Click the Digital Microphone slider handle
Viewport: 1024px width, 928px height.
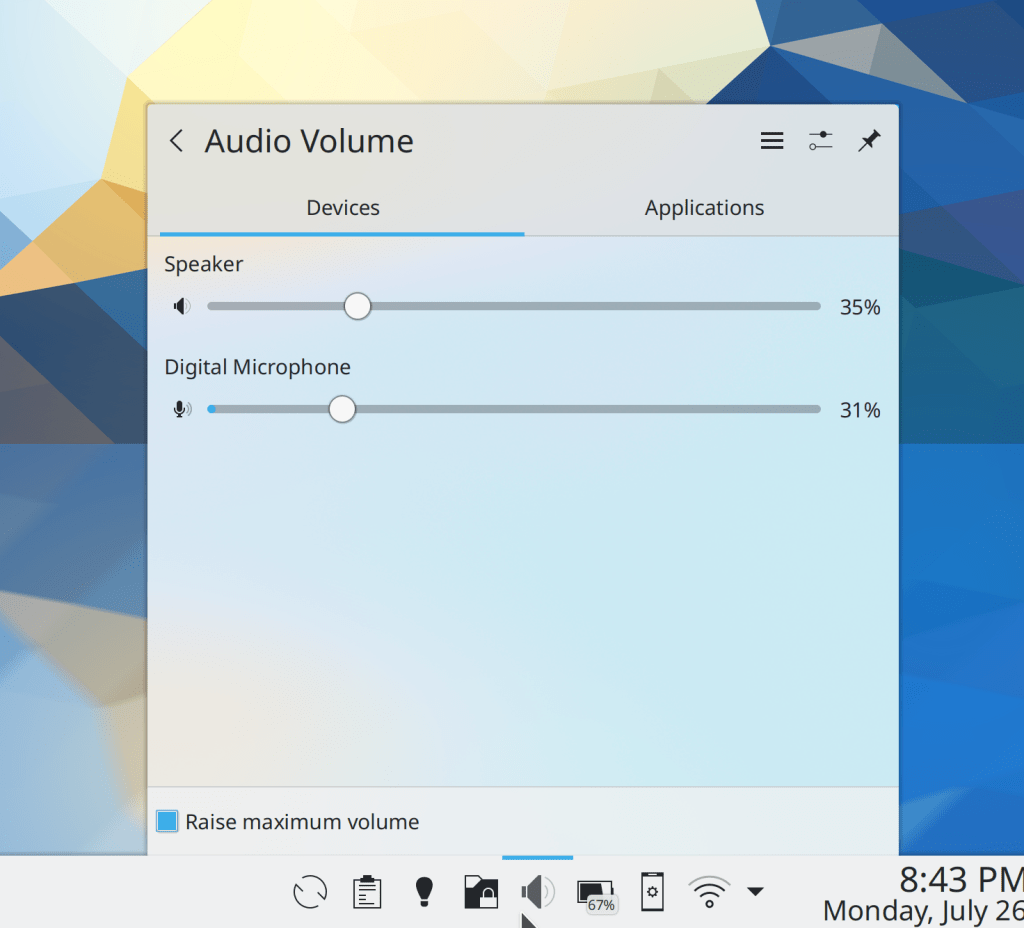[x=342, y=409]
